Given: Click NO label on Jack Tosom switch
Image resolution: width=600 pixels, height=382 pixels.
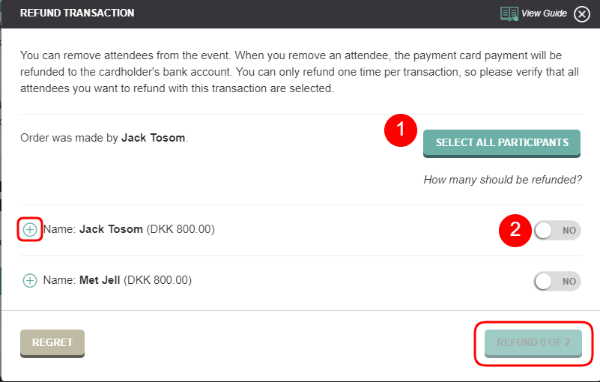Looking at the screenshot, I should pos(569,230).
